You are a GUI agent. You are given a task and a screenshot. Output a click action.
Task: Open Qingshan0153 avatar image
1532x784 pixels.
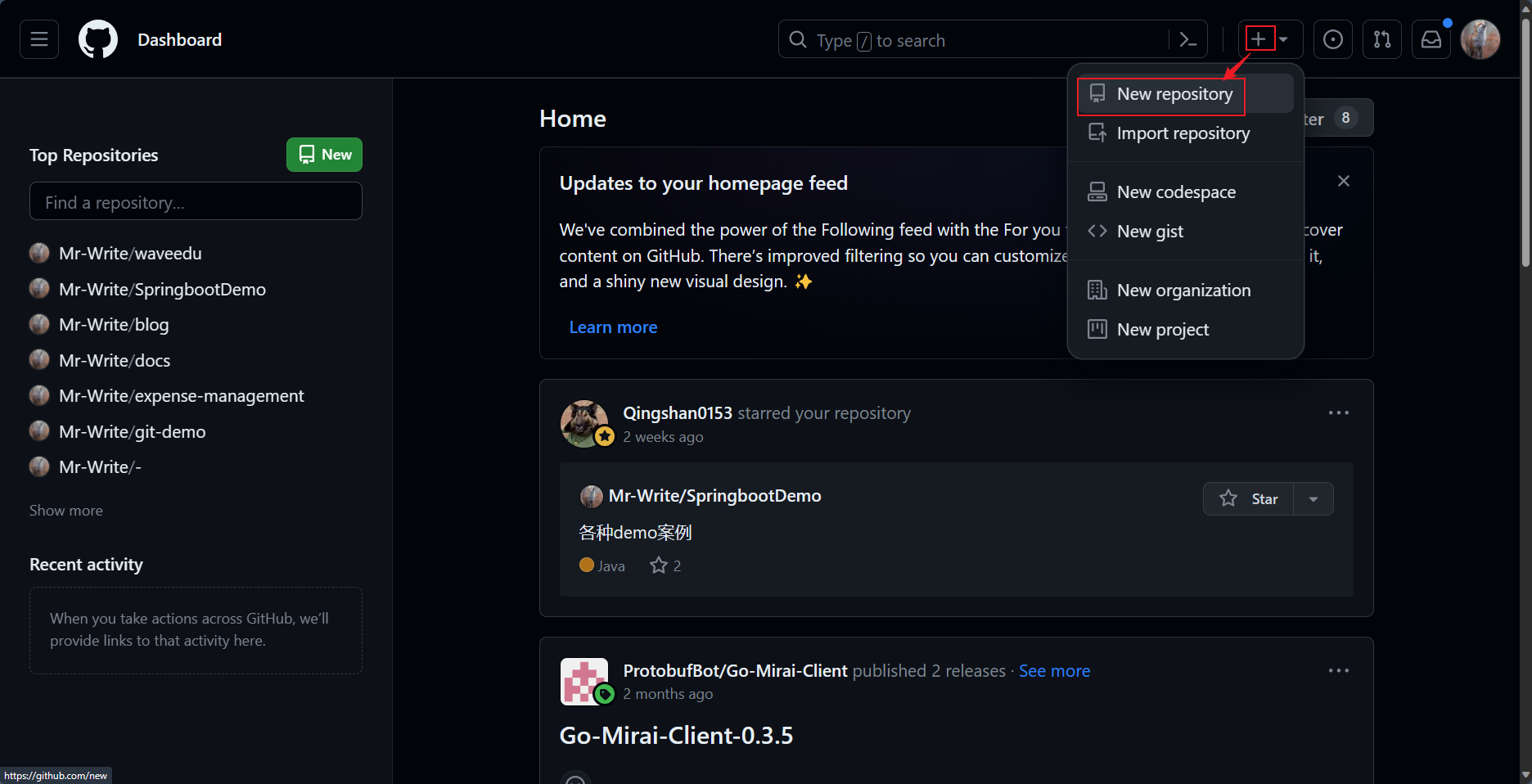pyautogui.click(x=584, y=423)
